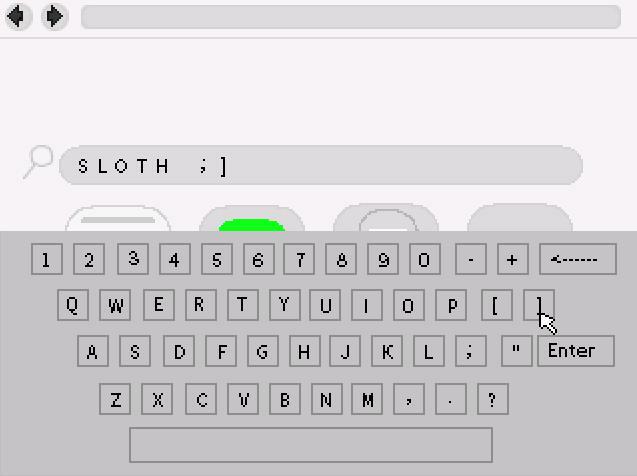Viewport: 637px width, 476px height.
Task: Focus the top address bar
Action: [351, 17]
